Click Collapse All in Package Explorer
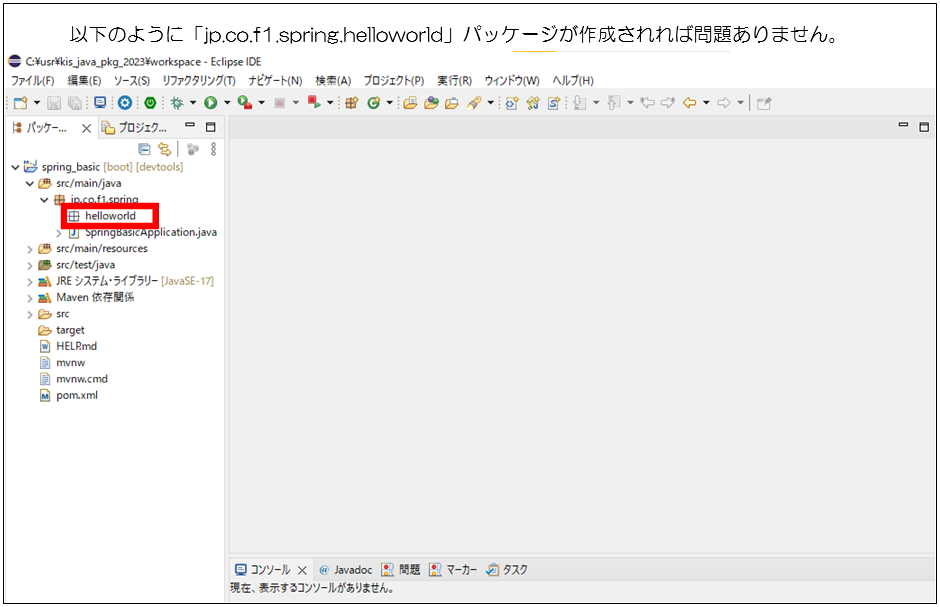Image resolution: width=940 pixels, height=607 pixels. (x=144, y=148)
